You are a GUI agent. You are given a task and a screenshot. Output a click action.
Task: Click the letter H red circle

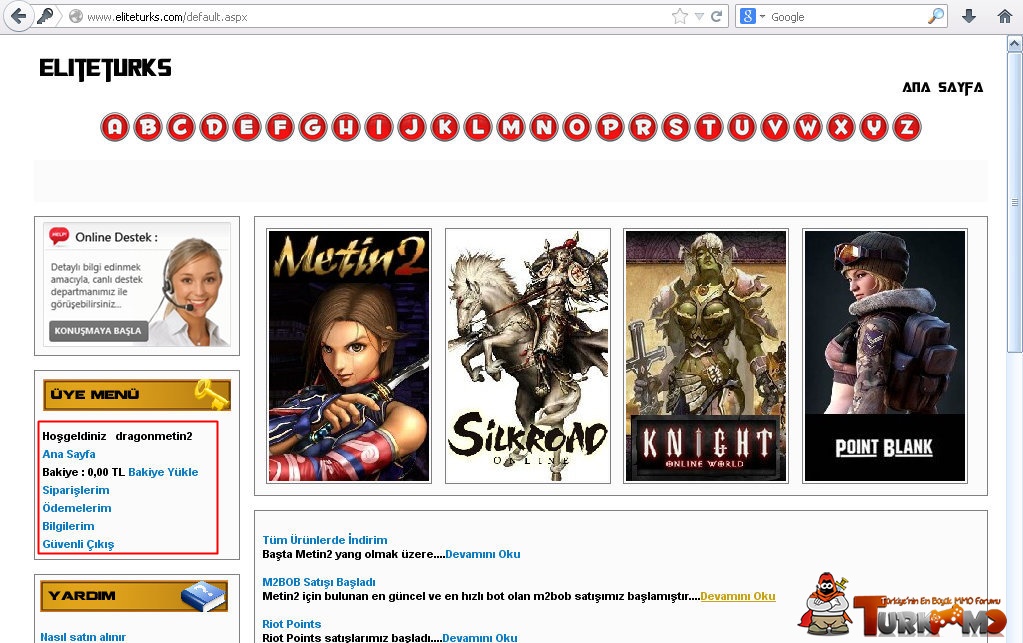tap(346, 127)
